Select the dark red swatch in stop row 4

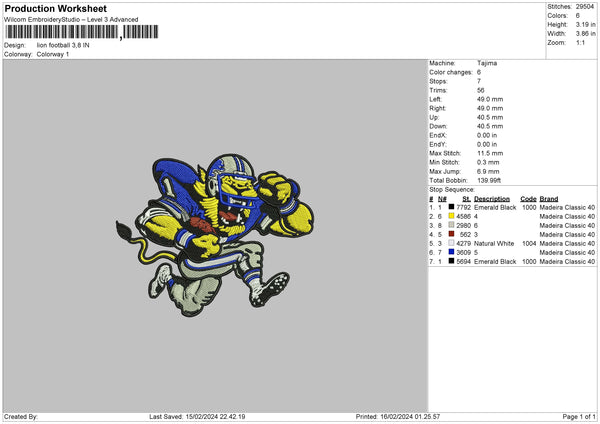tap(451, 234)
